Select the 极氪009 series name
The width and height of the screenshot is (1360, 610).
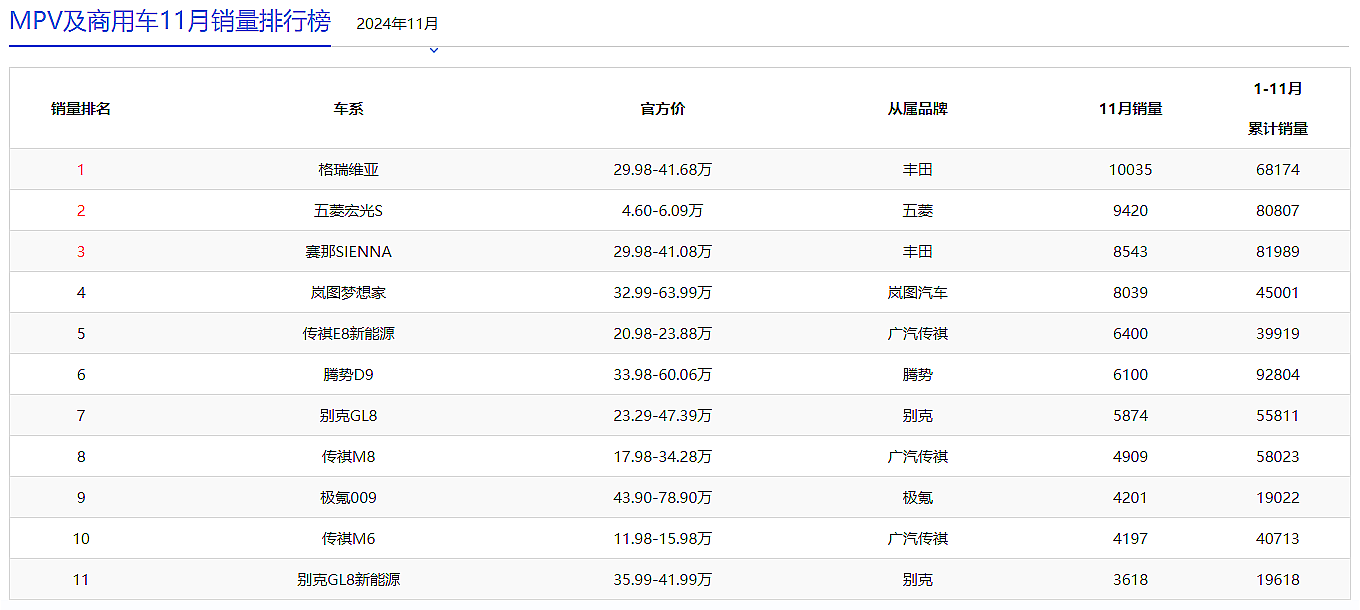[x=349, y=498]
